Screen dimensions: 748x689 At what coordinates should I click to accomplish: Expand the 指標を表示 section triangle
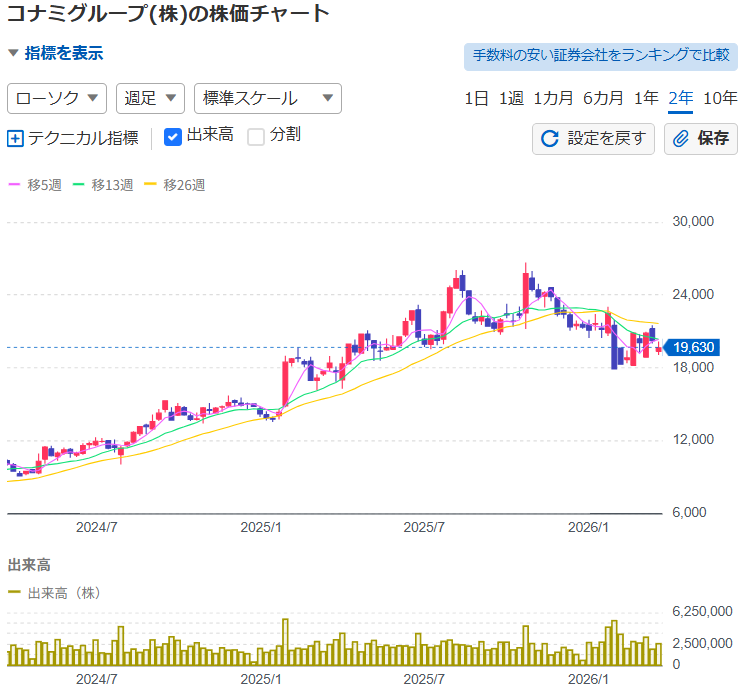(13, 54)
